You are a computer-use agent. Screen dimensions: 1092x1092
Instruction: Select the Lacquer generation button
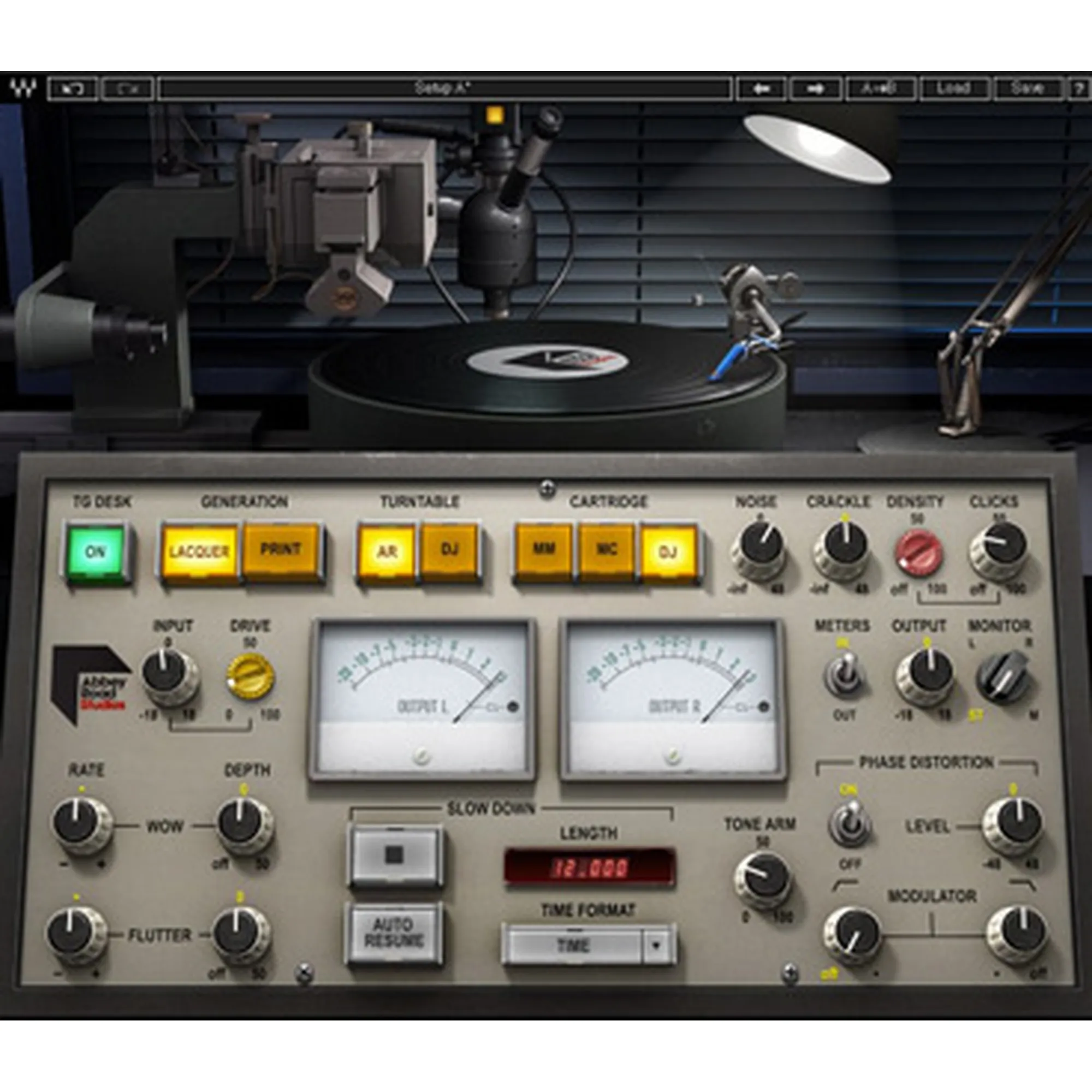pos(199,551)
